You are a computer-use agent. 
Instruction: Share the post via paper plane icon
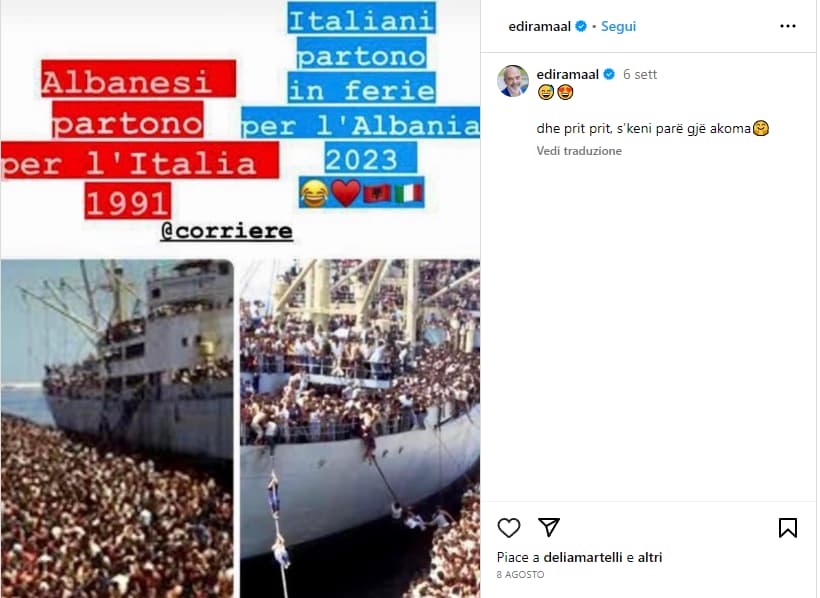(549, 527)
